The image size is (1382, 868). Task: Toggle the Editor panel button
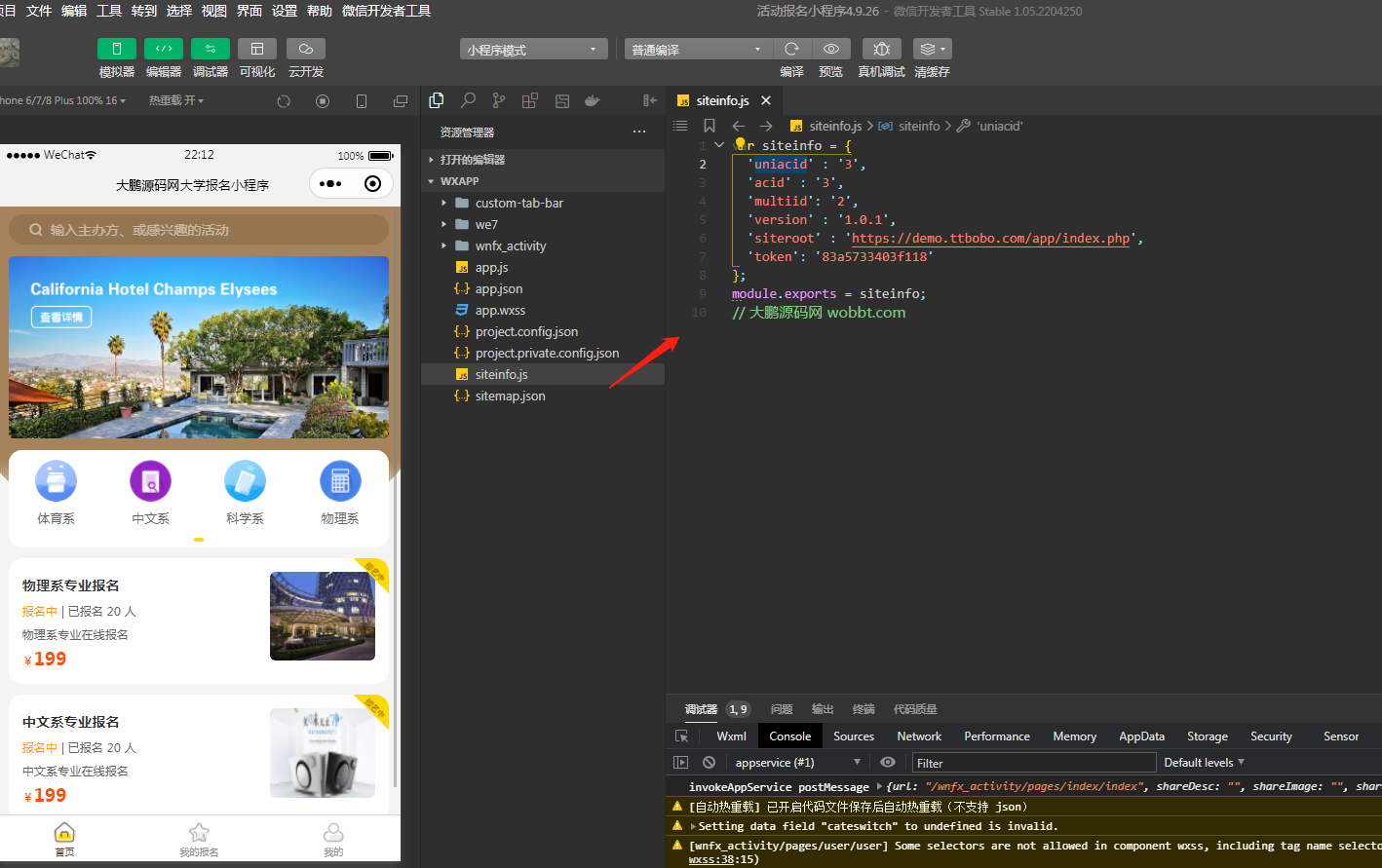pyautogui.click(x=163, y=49)
